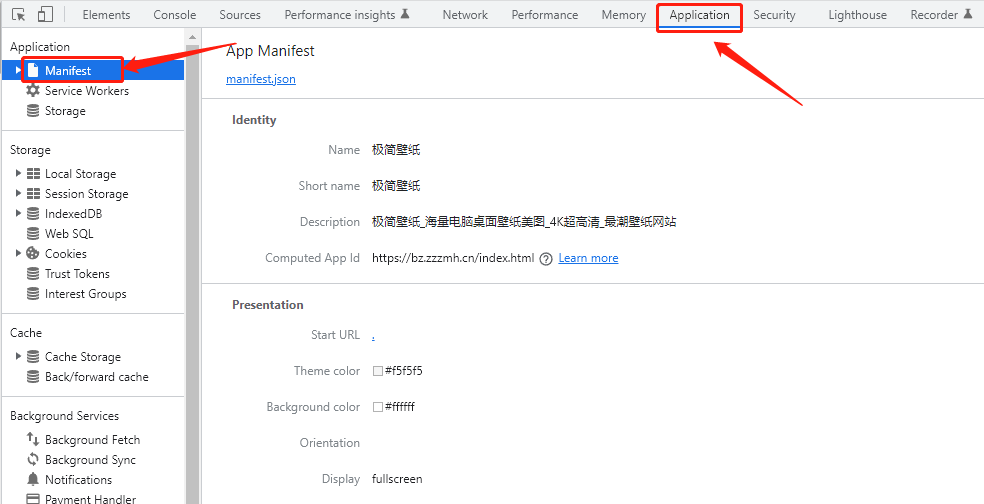Click the Service Workers gear icon

point(33,90)
